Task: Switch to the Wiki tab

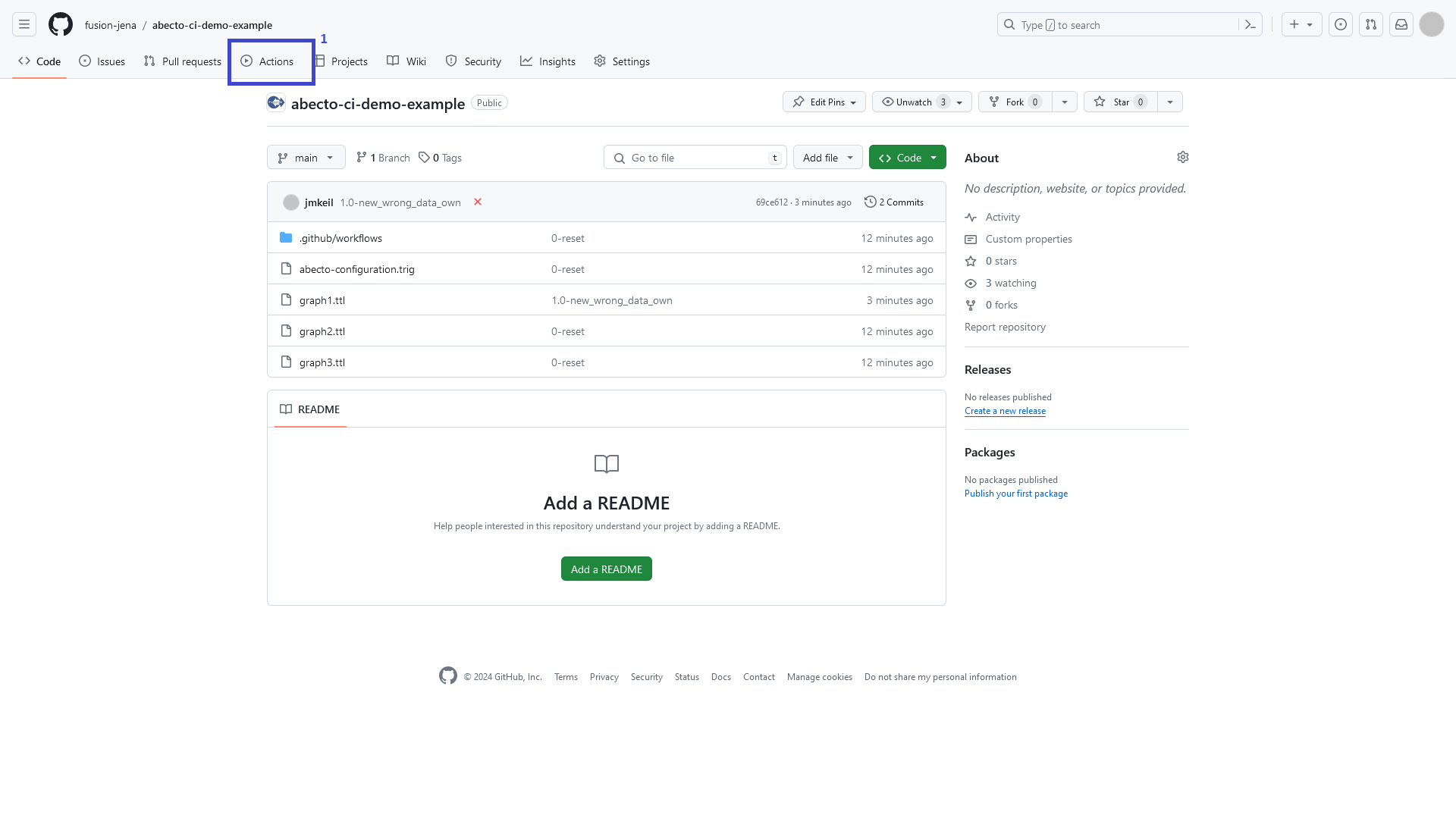Action: 406,61
